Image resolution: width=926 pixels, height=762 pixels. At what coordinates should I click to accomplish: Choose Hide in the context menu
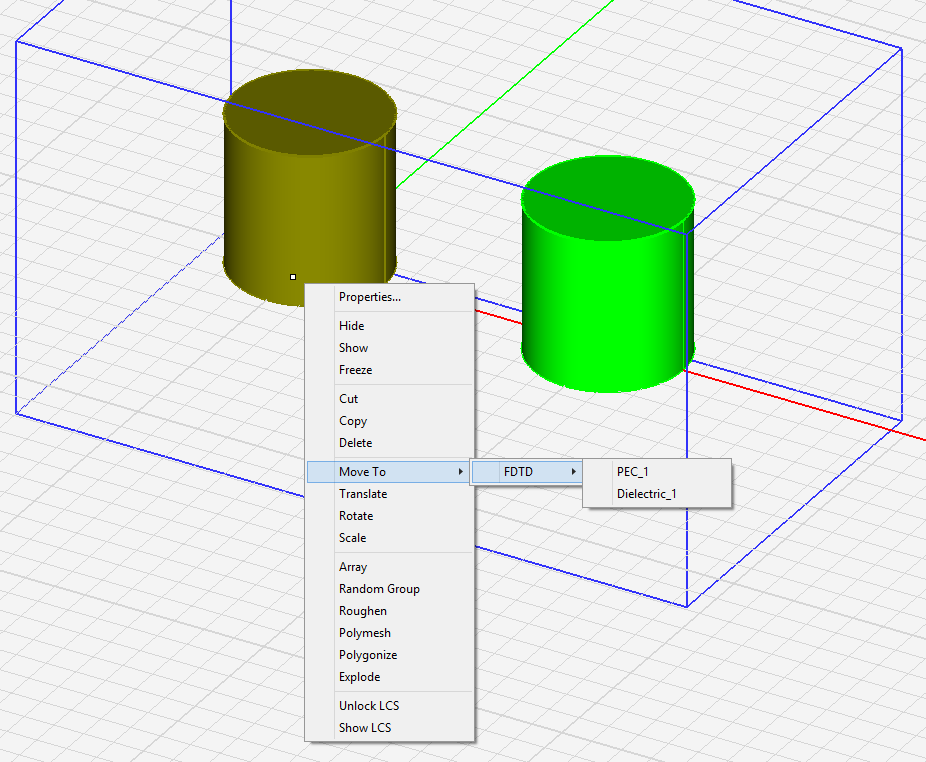pyautogui.click(x=351, y=326)
